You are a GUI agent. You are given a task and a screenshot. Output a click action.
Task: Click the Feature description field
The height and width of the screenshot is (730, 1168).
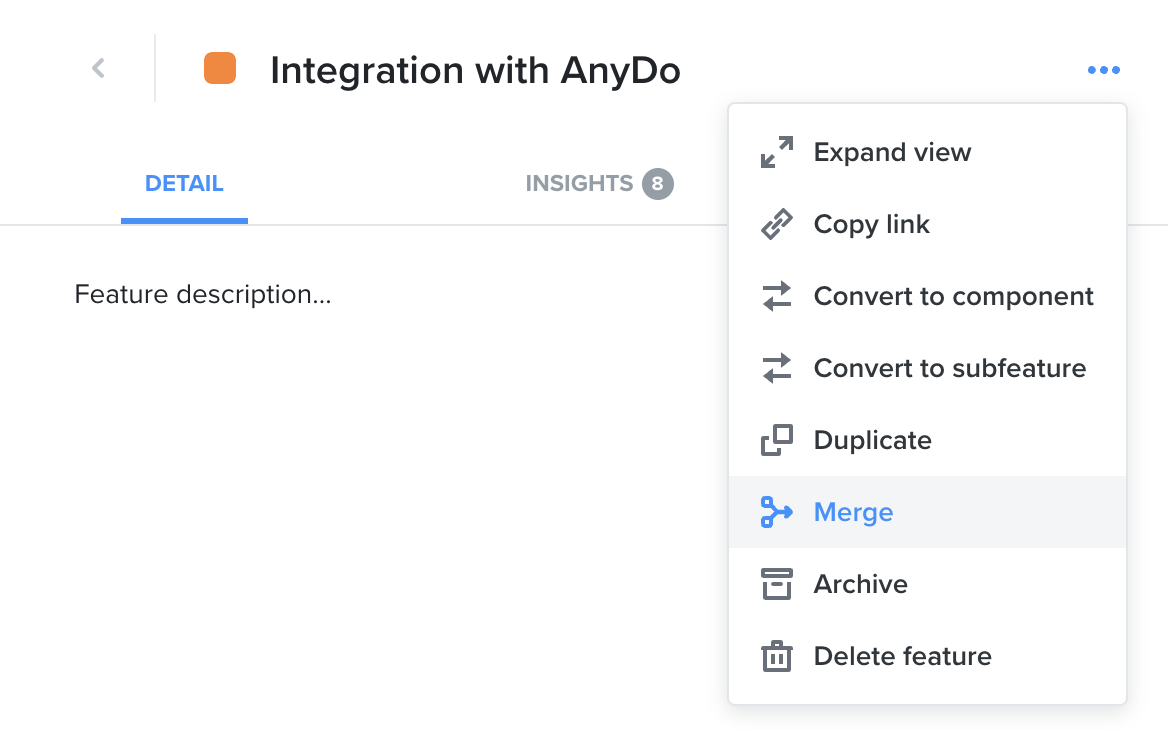coord(203,294)
